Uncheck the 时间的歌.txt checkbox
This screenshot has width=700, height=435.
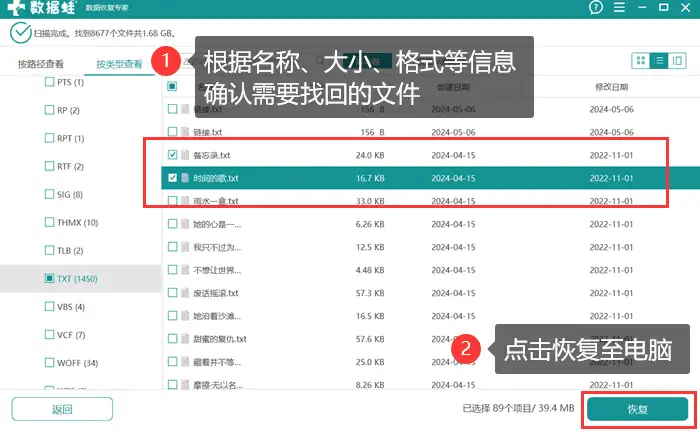coord(172,178)
